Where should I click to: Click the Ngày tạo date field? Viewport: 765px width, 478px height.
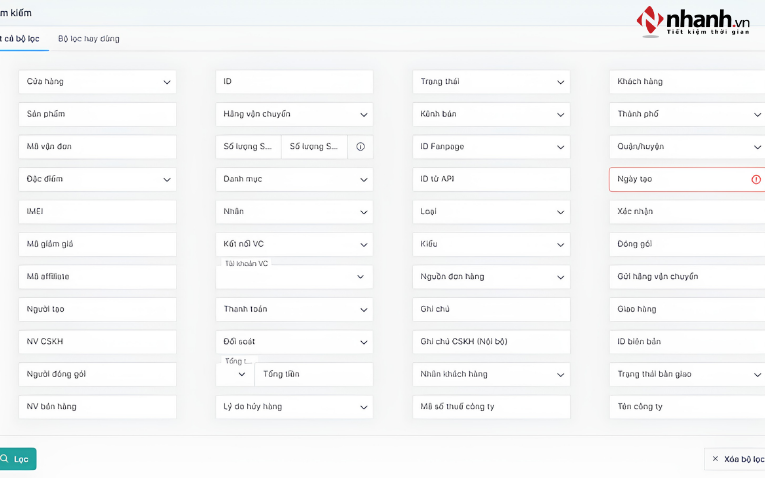click(x=687, y=179)
